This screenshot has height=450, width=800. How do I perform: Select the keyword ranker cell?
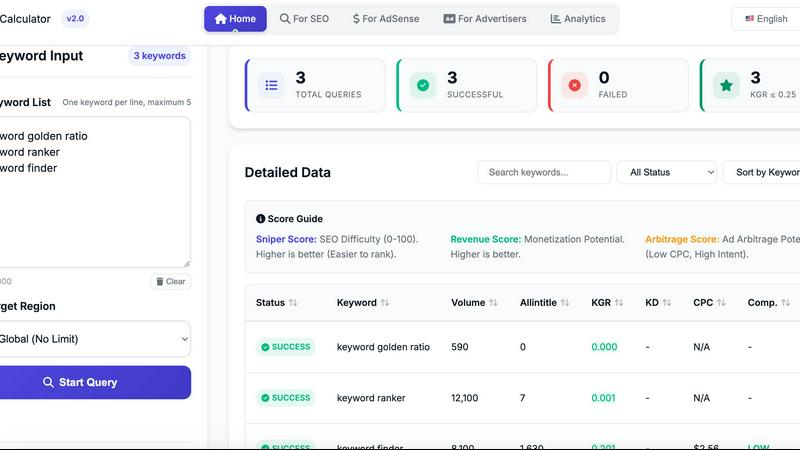[x=371, y=398]
